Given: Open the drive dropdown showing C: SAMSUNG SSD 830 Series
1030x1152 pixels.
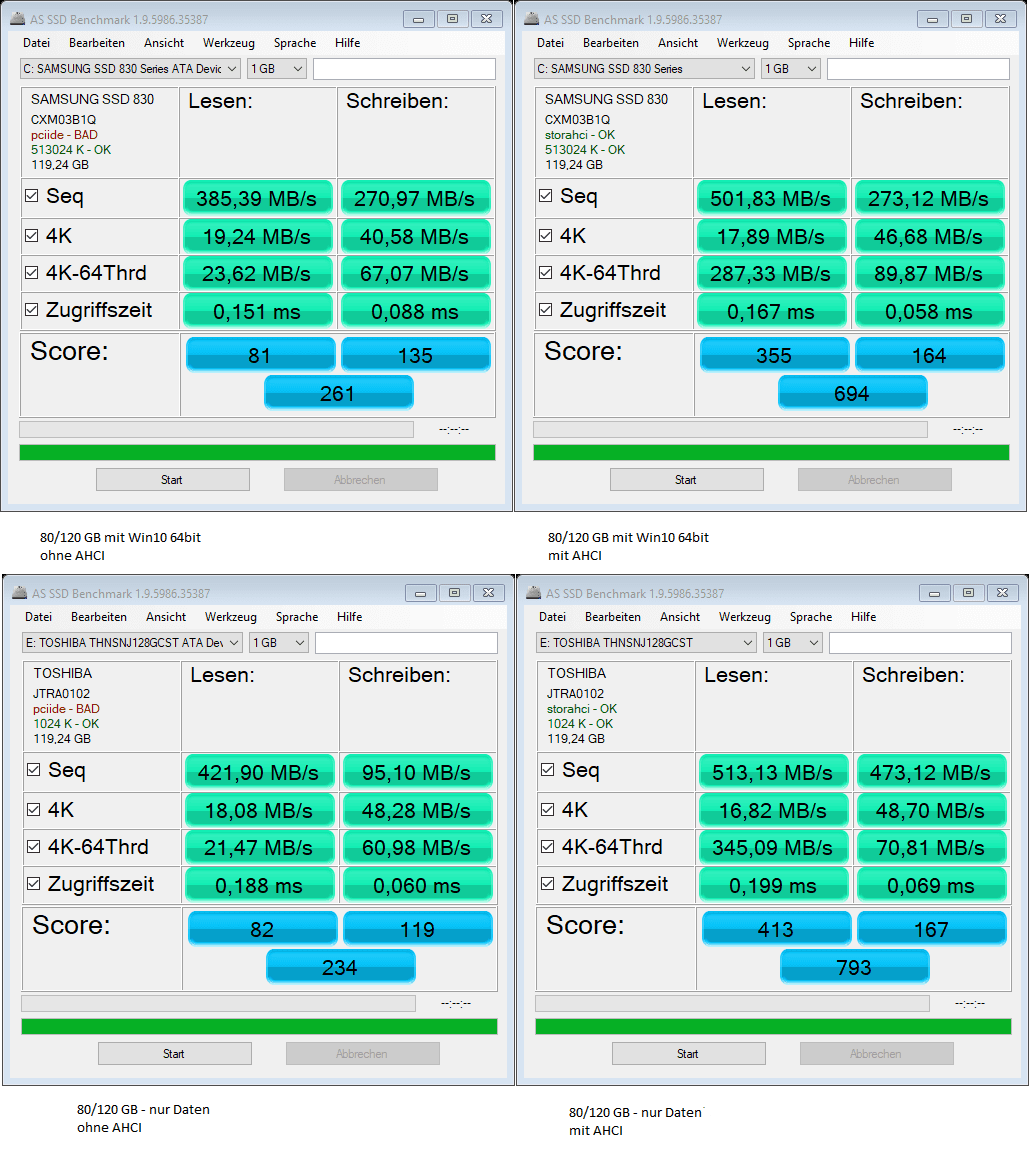Looking at the screenshot, I should (x=644, y=68).
